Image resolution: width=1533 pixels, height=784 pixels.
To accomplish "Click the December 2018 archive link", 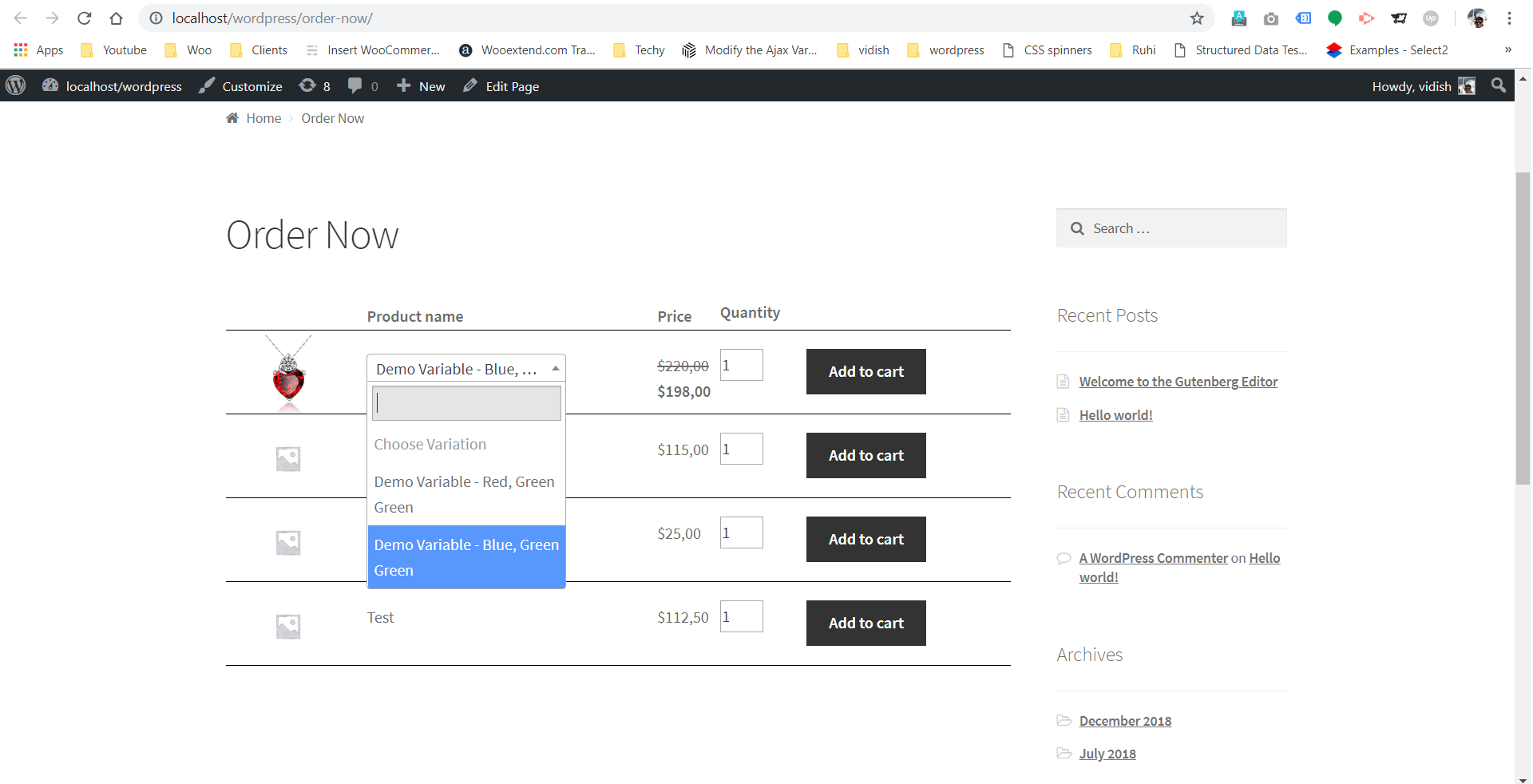I will 1125,721.
